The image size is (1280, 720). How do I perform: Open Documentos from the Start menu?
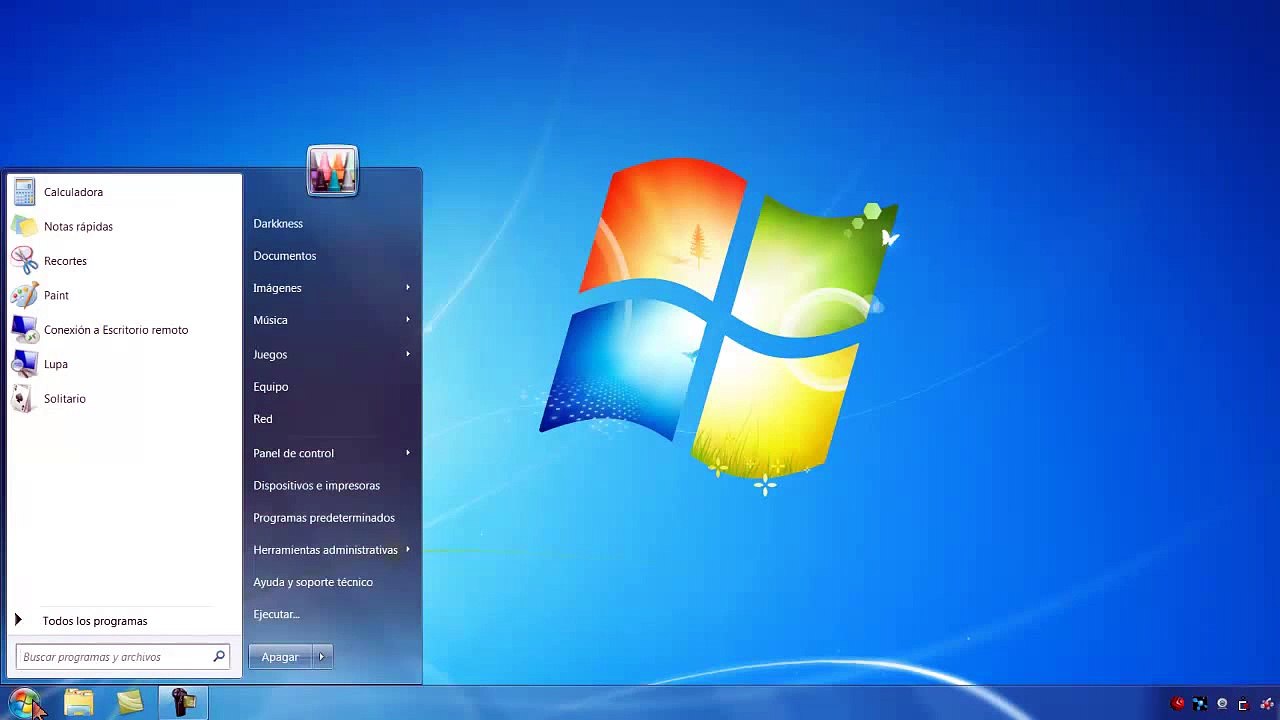pyautogui.click(x=285, y=256)
